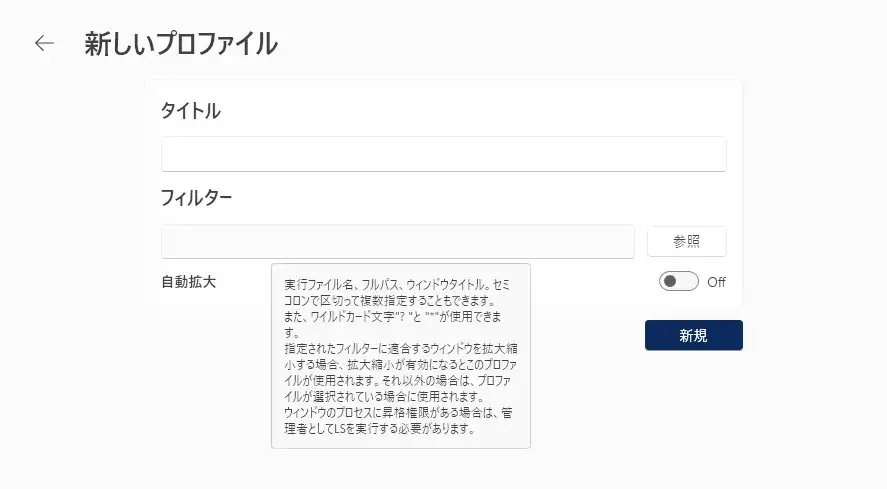The width and height of the screenshot is (887, 489).
Task: Open file browser with 参照 button
Action: coord(686,242)
